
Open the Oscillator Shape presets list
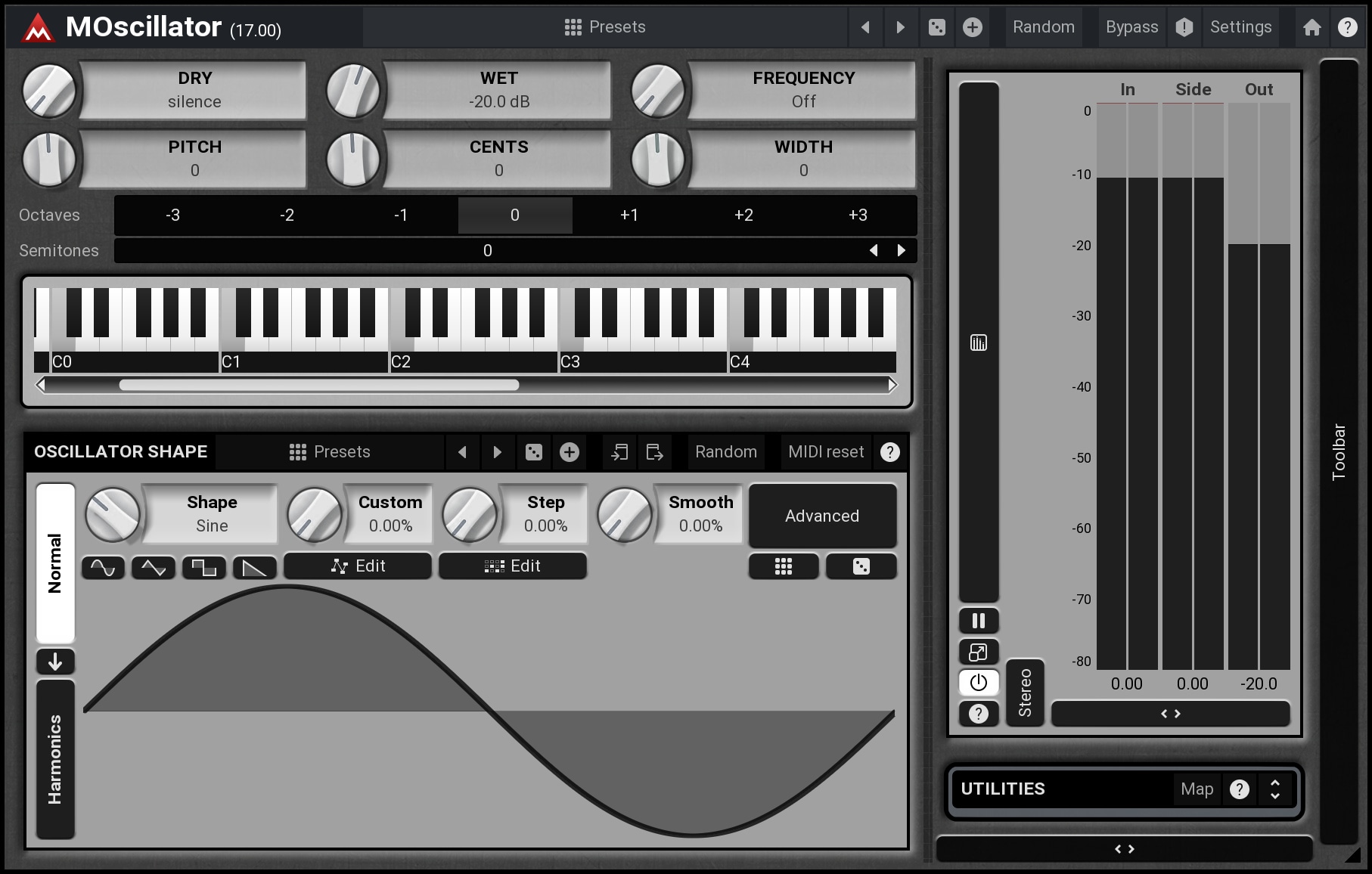330,452
